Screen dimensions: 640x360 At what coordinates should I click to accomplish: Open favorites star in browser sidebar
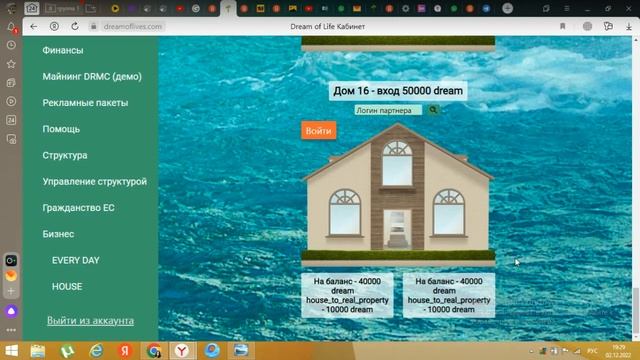coord(11,64)
